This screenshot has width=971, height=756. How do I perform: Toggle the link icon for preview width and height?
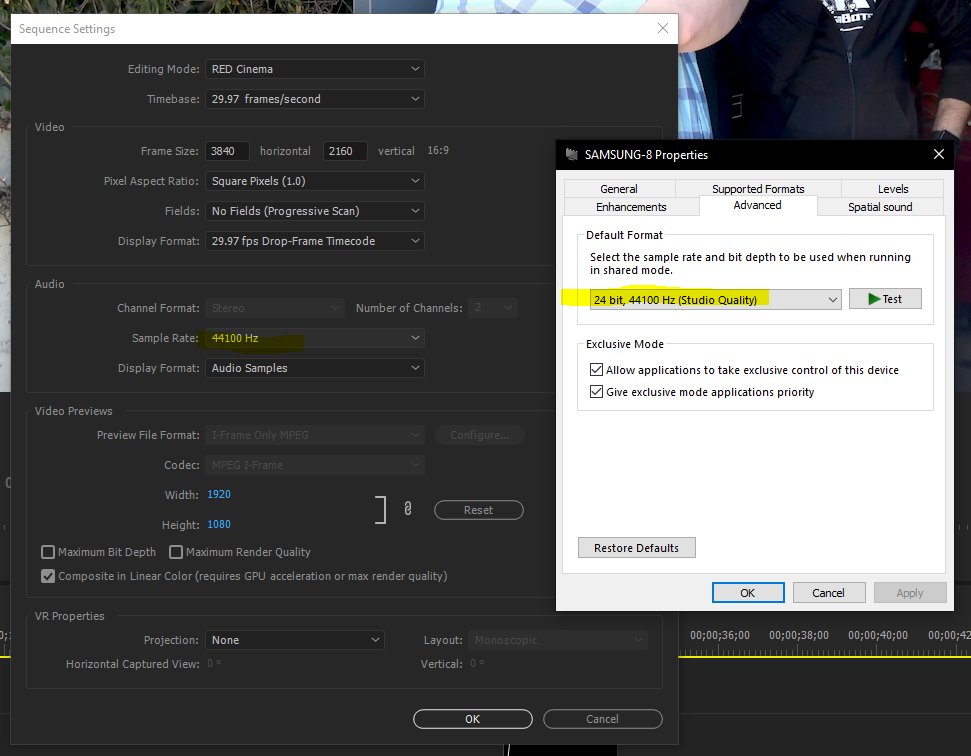[x=407, y=509]
